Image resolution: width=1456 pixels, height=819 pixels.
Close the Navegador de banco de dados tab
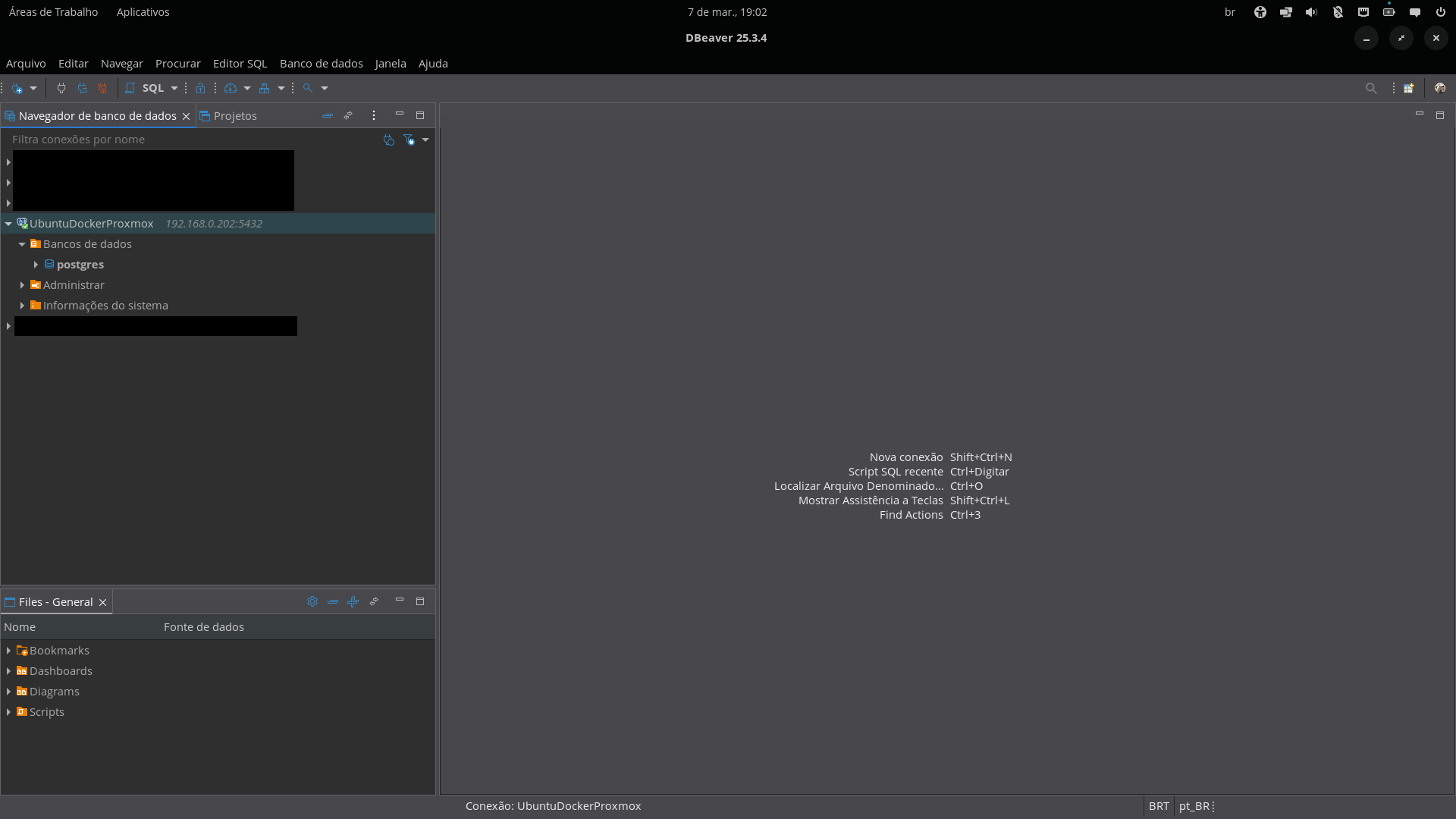pos(186,116)
